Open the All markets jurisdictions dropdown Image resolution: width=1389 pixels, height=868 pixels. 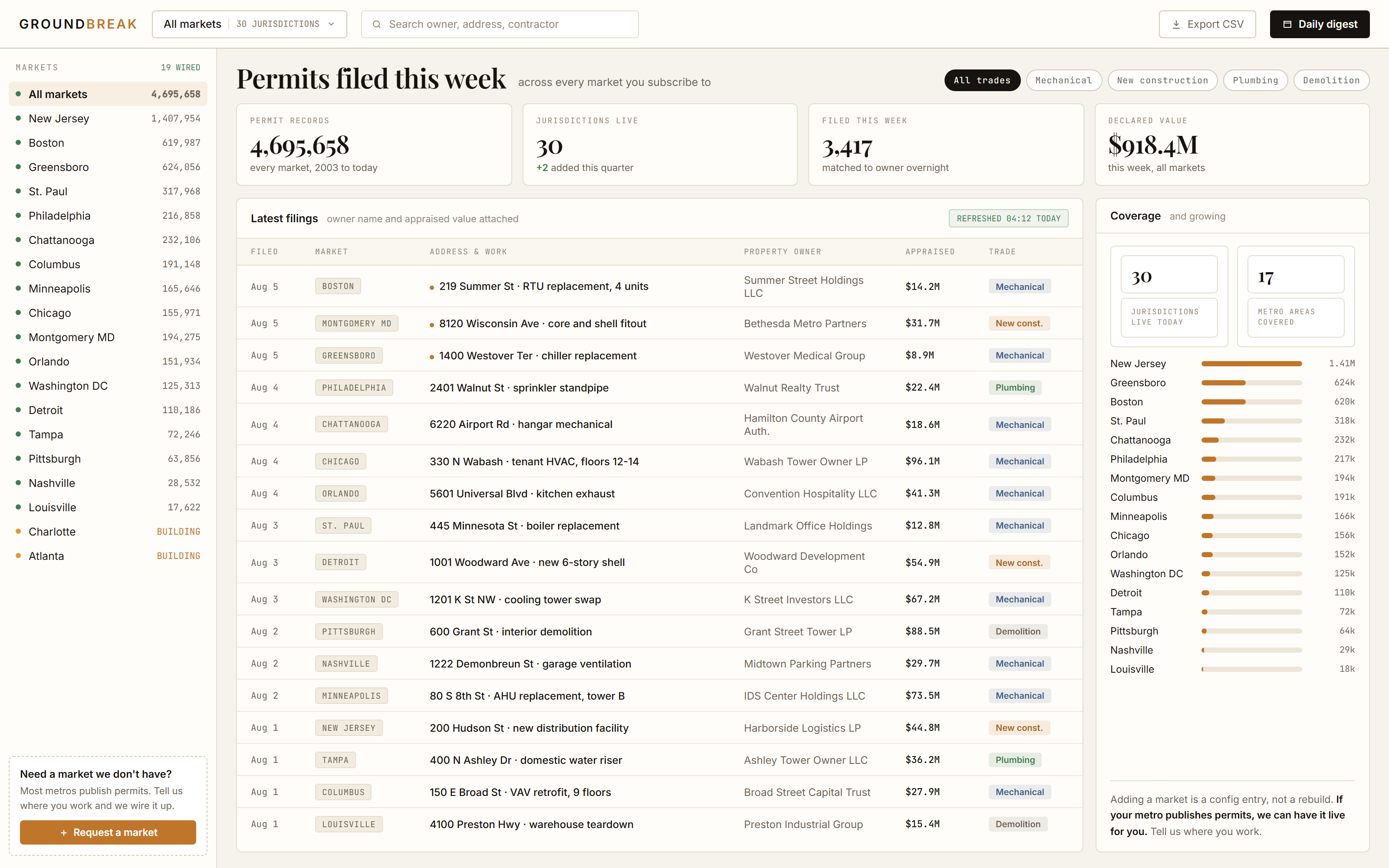[249, 24]
